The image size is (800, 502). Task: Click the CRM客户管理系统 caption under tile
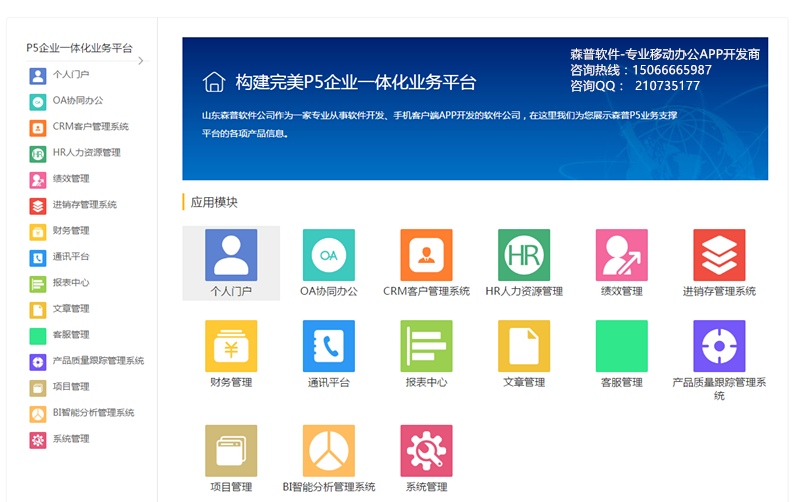[427, 291]
